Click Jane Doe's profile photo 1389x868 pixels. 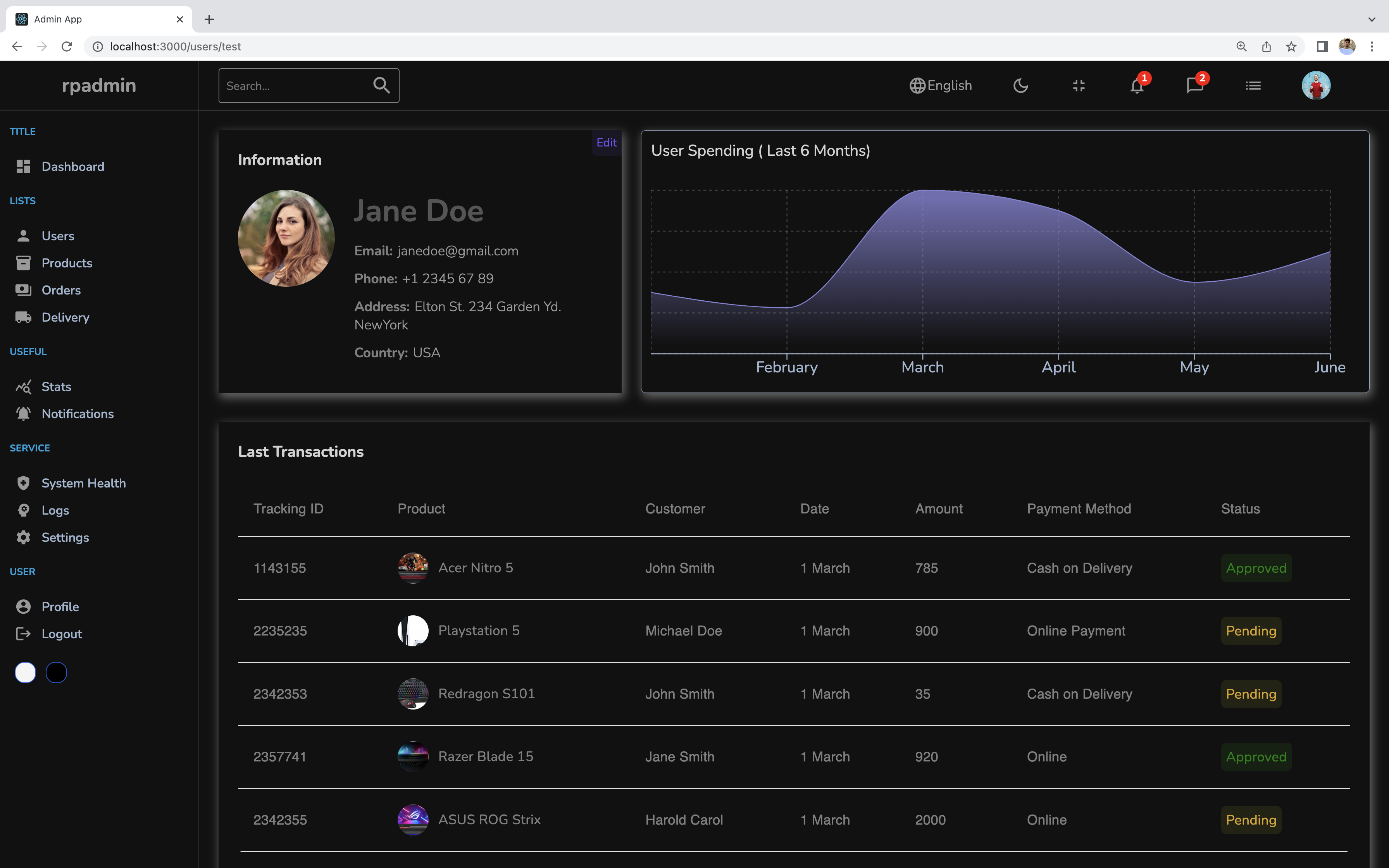click(x=286, y=238)
